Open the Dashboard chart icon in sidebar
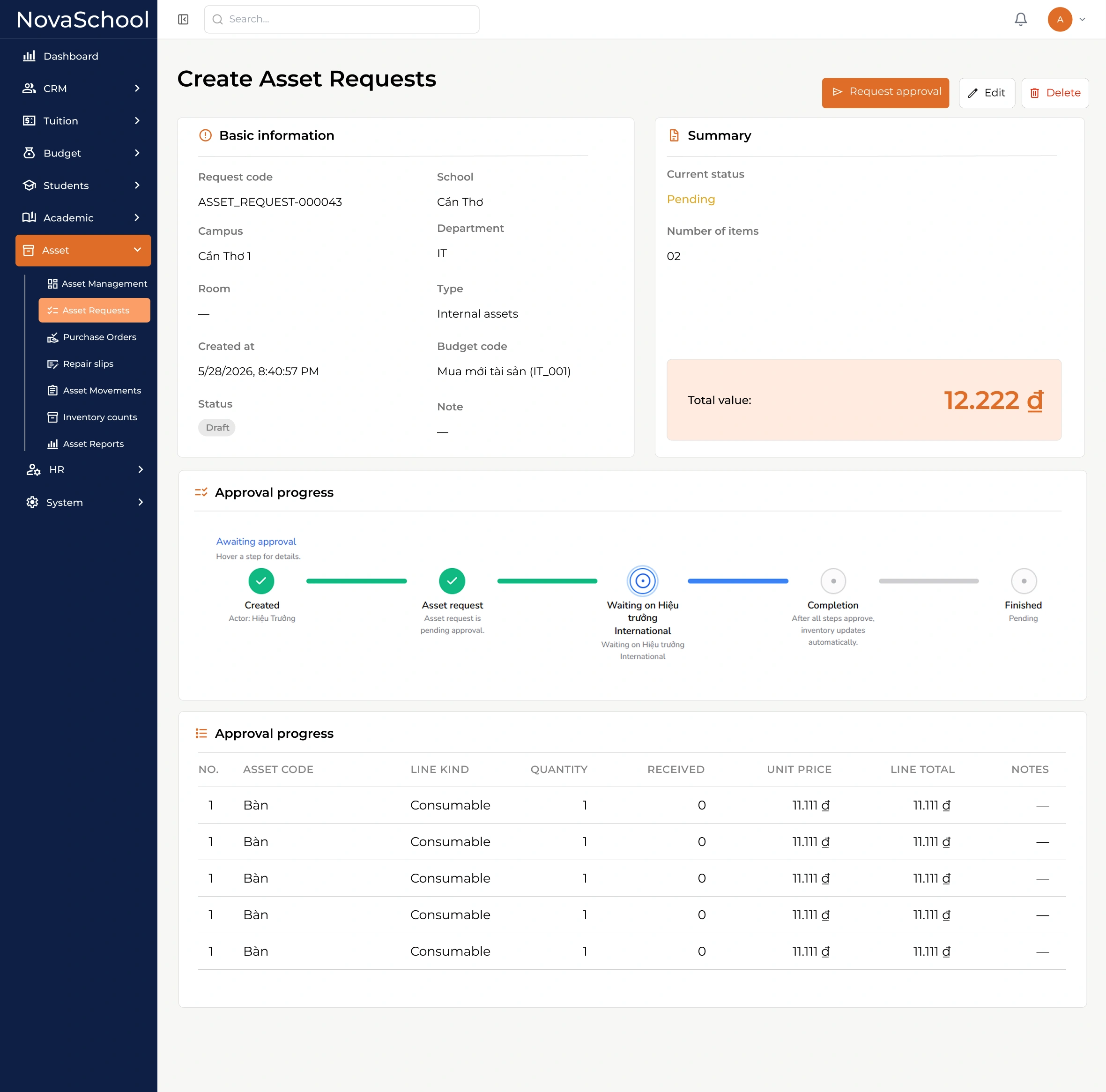The width and height of the screenshot is (1106, 1092). coord(29,56)
